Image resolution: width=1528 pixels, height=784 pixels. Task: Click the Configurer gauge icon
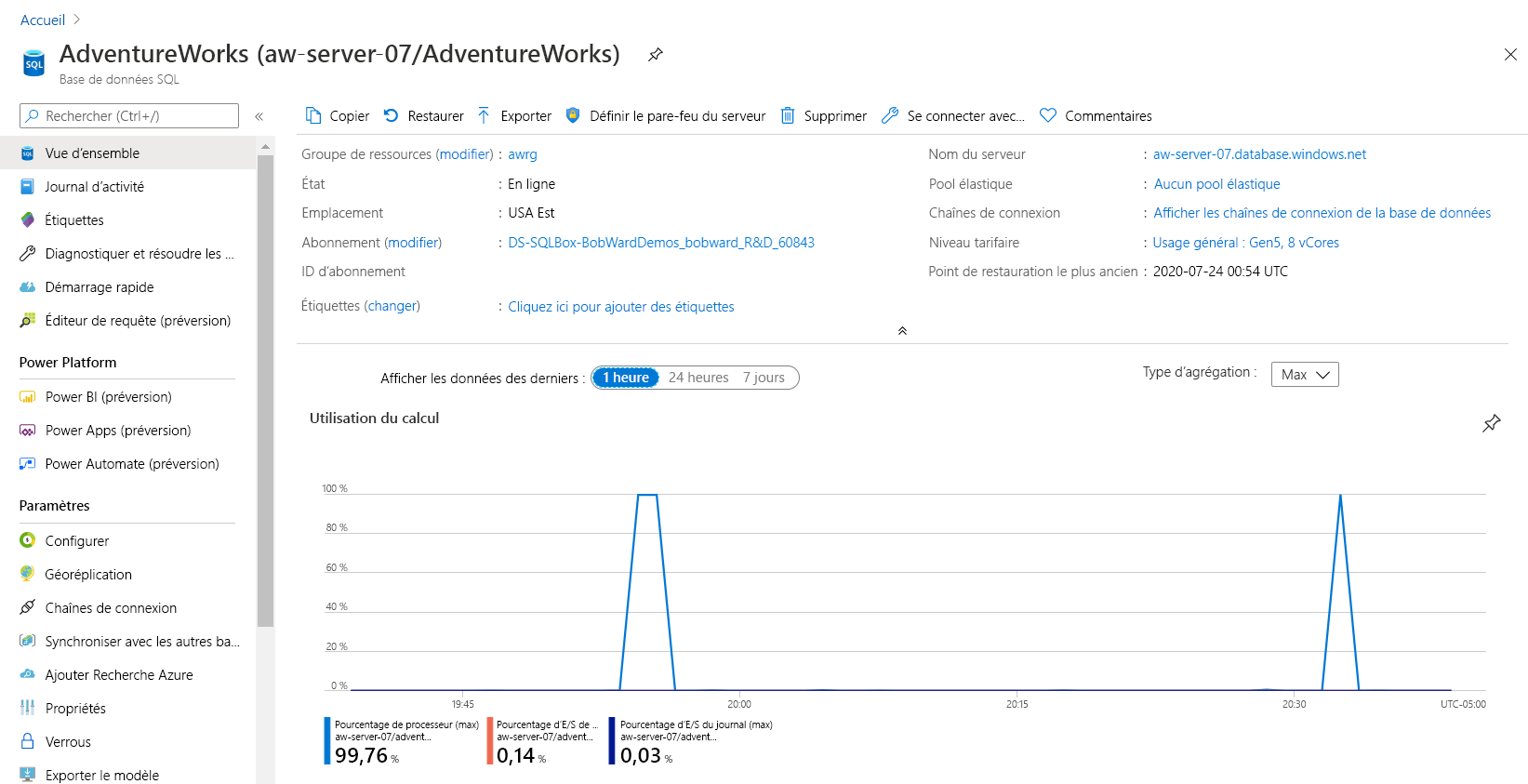28,540
